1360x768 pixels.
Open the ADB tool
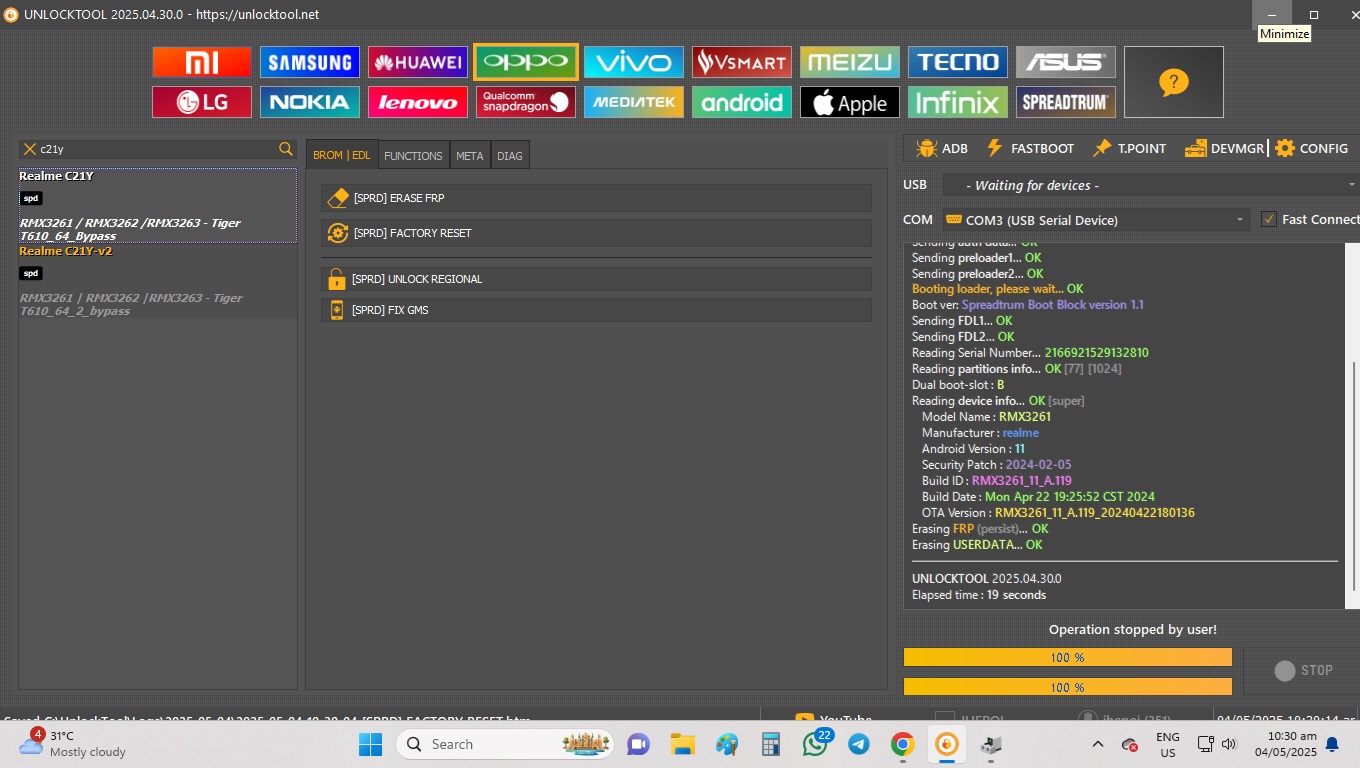(x=941, y=148)
